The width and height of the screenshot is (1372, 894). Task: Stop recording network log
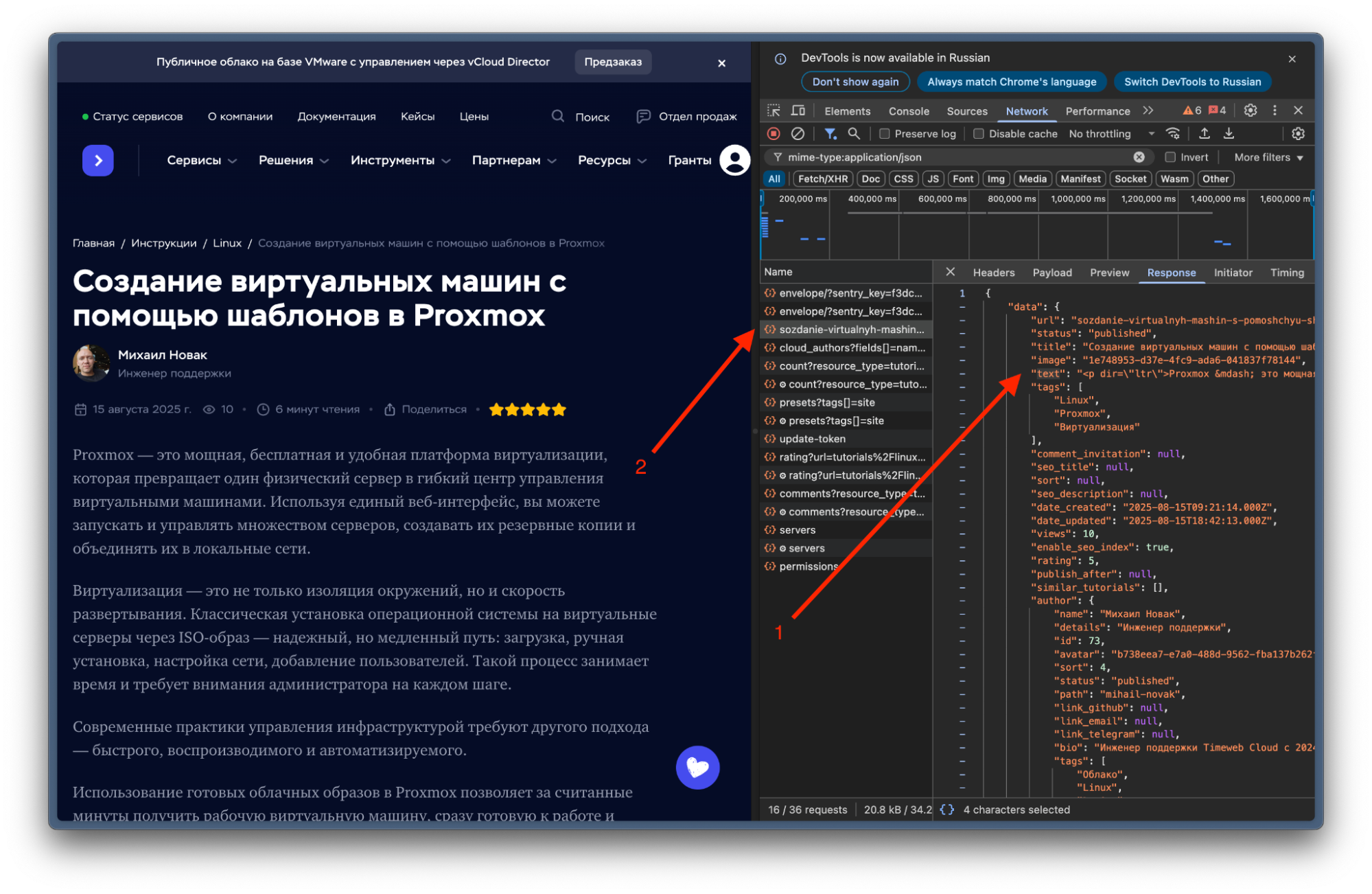coord(774,134)
